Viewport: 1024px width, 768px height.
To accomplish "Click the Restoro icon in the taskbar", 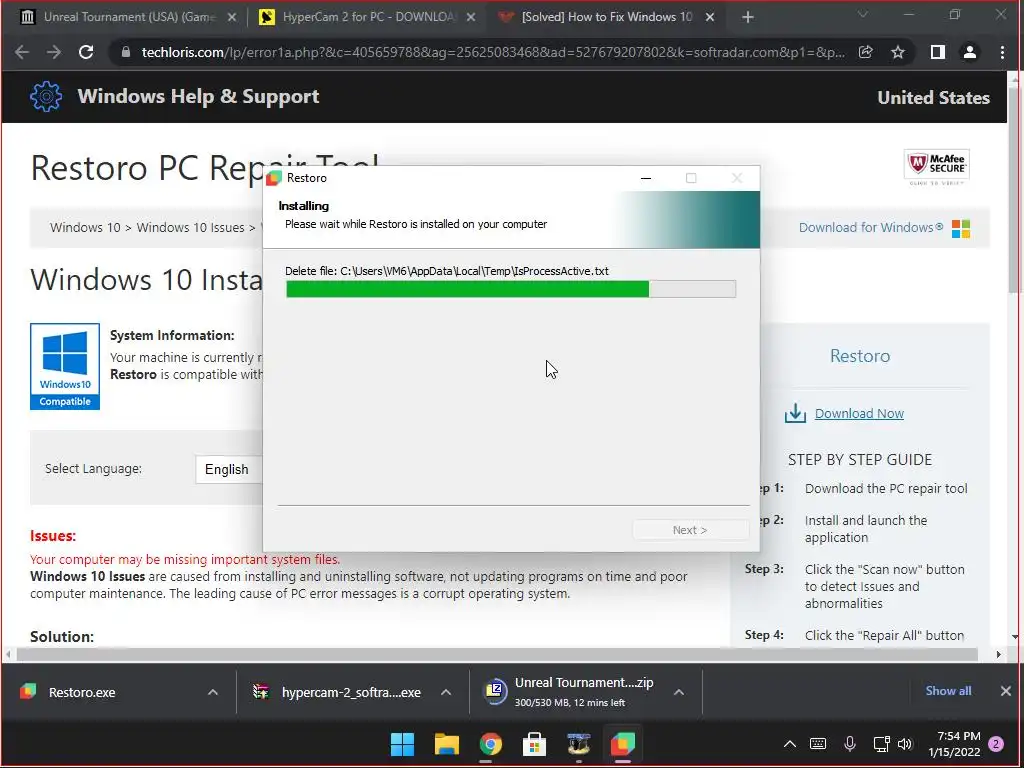I will pos(622,744).
